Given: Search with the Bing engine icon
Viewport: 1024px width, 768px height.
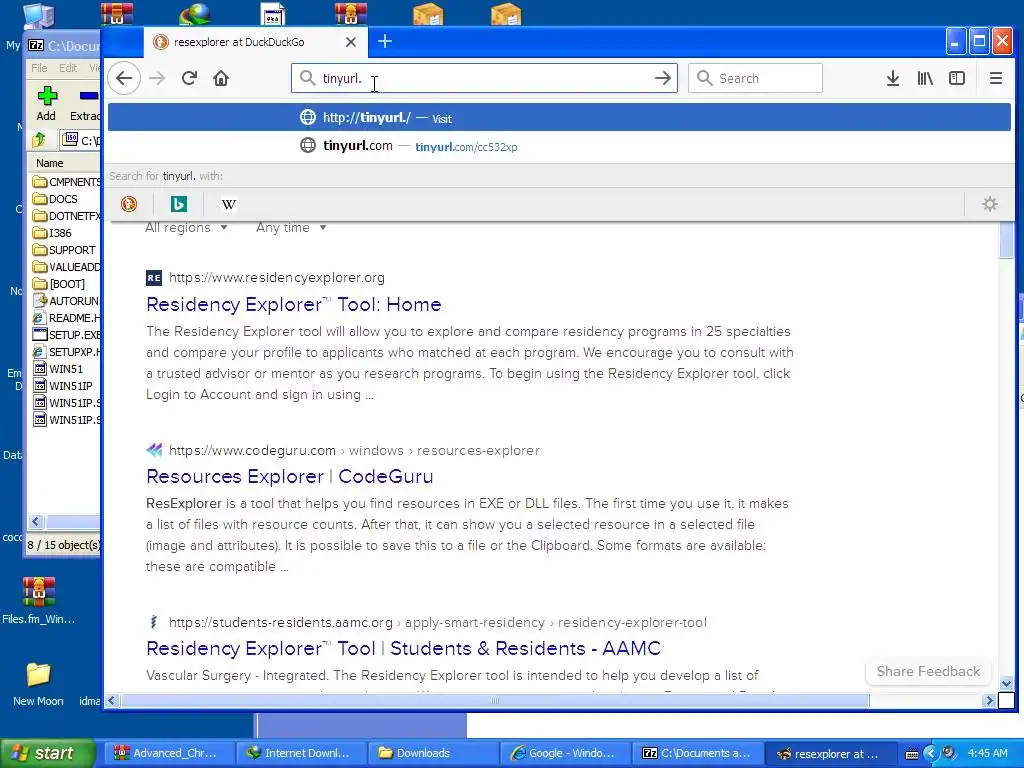Looking at the screenshot, I should coord(178,204).
